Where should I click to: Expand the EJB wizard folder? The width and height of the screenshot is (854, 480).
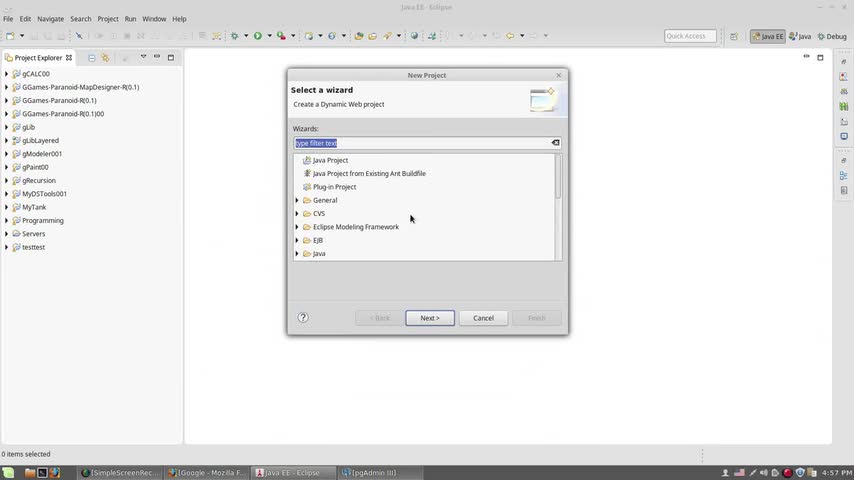pyautogui.click(x=297, y=240)
